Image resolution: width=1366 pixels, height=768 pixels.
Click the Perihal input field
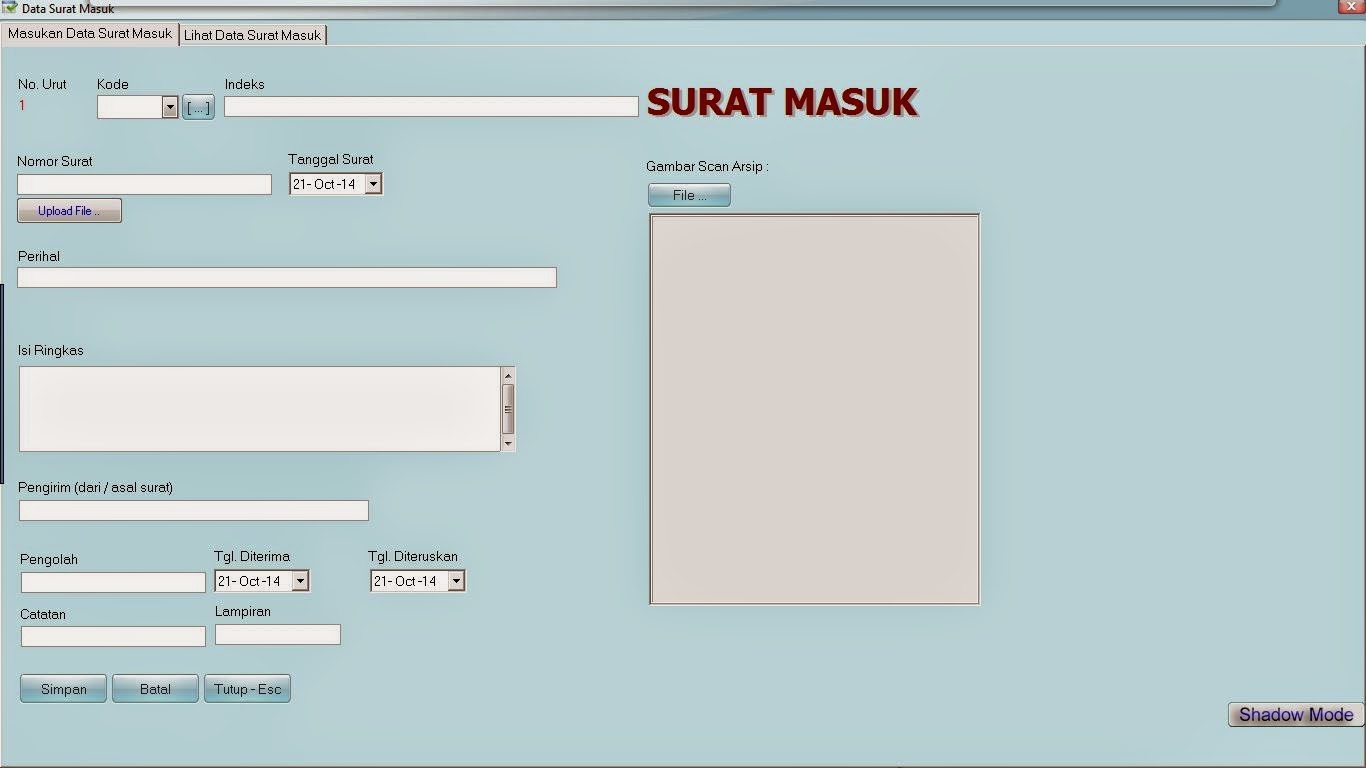click(x=287, y=278)
